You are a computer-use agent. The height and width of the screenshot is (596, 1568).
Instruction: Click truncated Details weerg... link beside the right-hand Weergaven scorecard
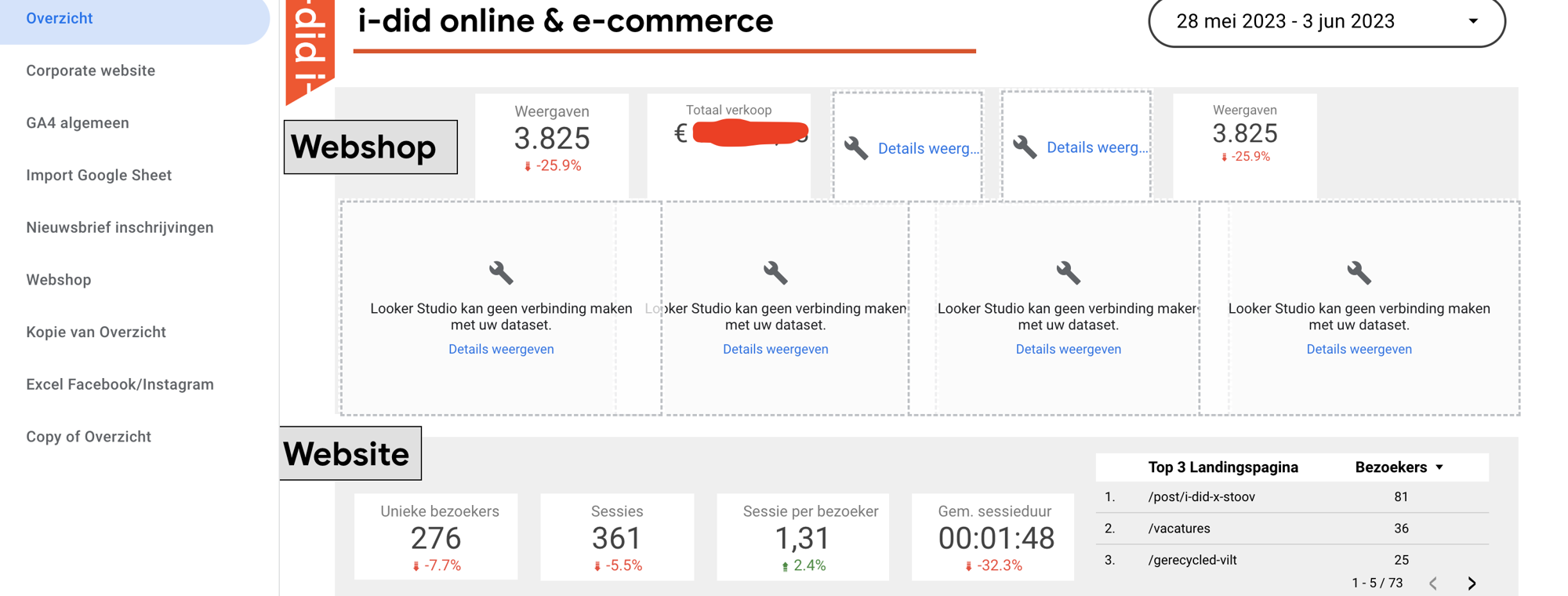(x=1098, y=147)
